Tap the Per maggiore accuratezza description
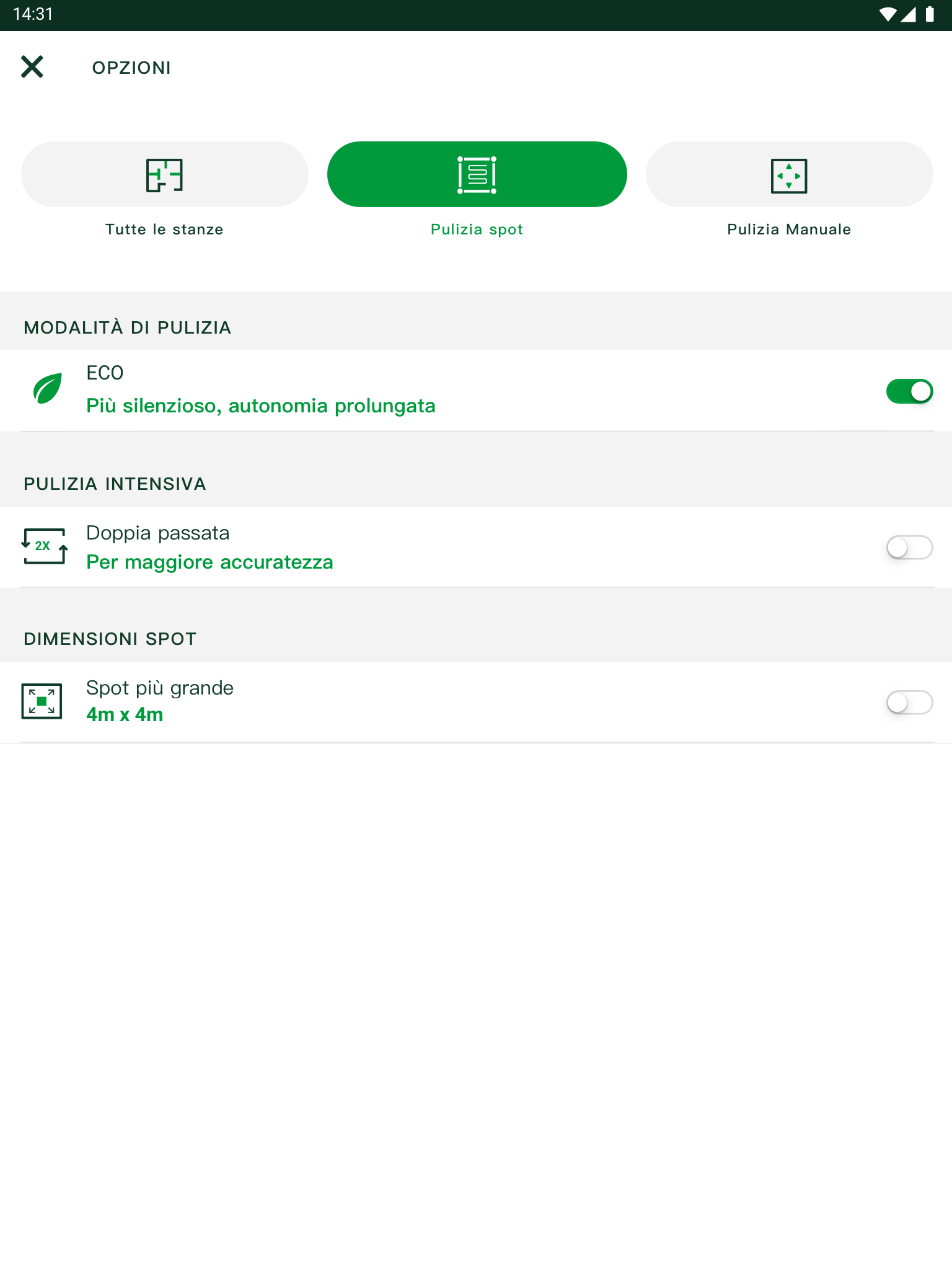This screenshot has width=952, height=1270. [209, 562]
